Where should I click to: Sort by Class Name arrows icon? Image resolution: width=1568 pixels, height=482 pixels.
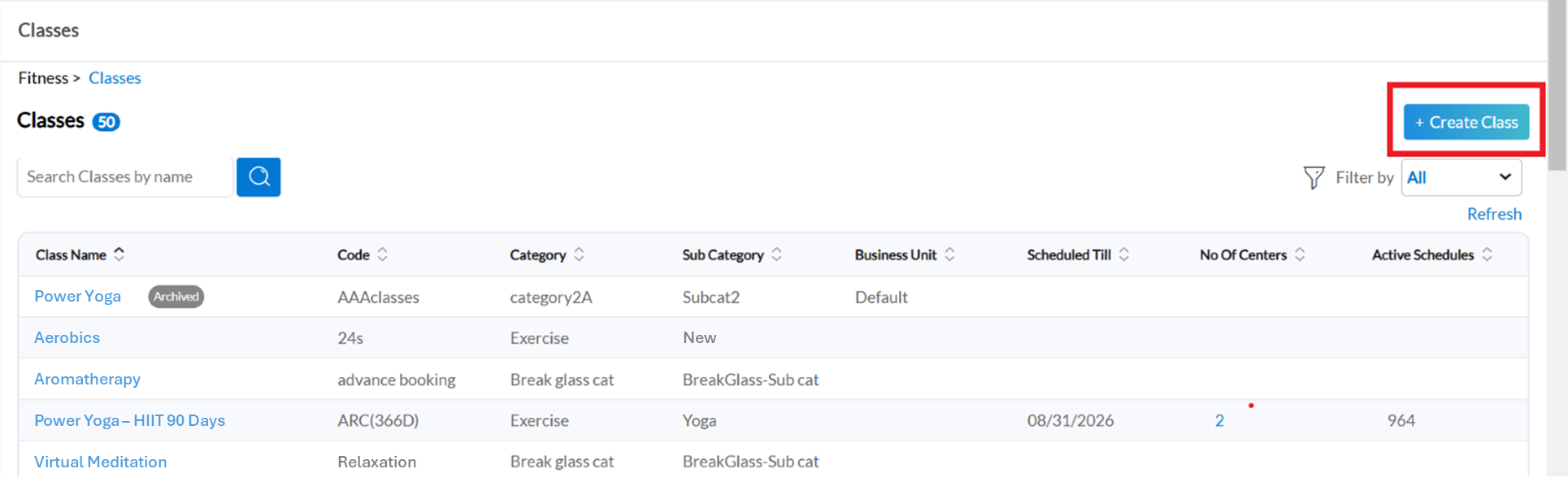tap(119, 254)
